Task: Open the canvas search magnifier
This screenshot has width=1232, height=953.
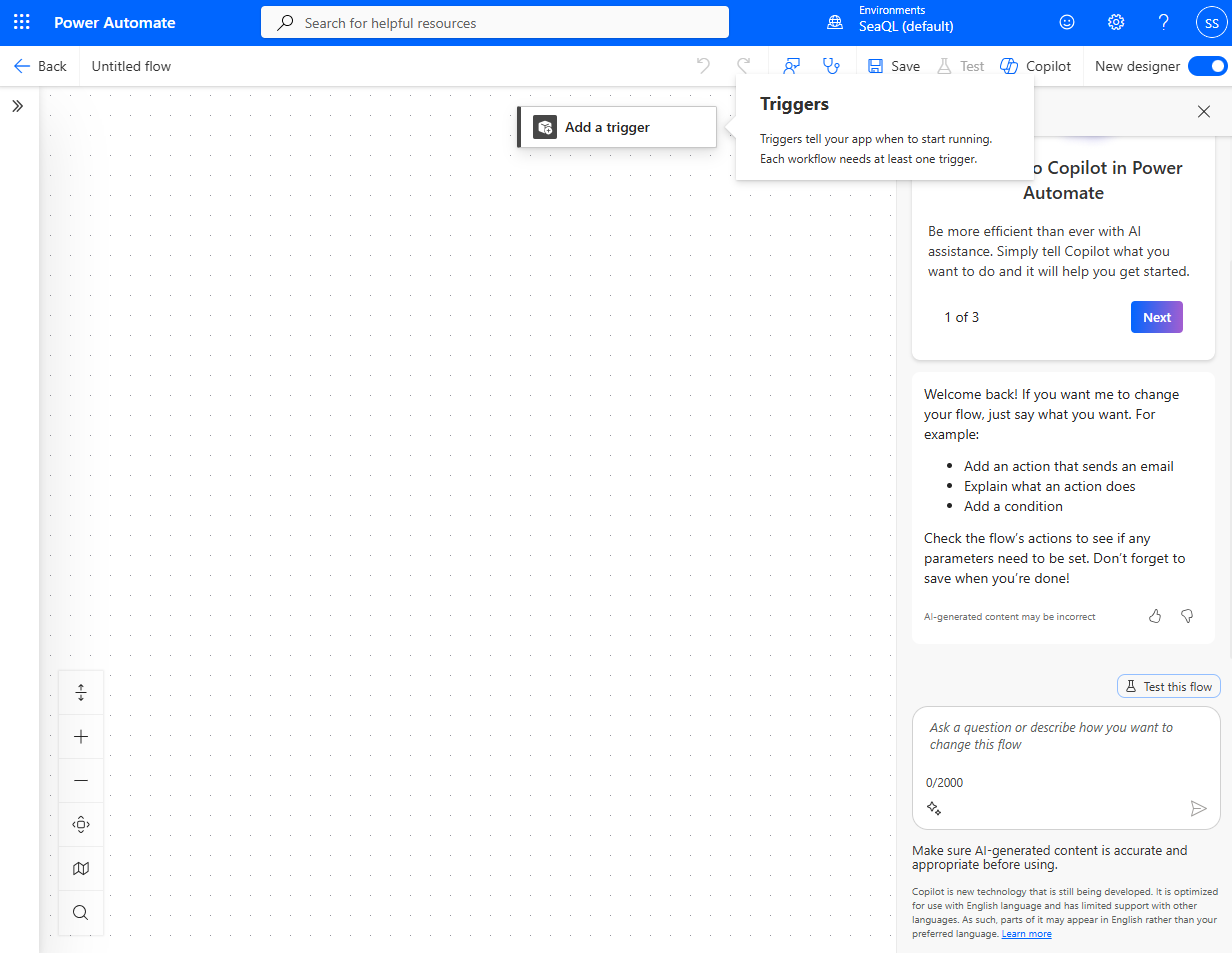Action: (x=81, y=913)
